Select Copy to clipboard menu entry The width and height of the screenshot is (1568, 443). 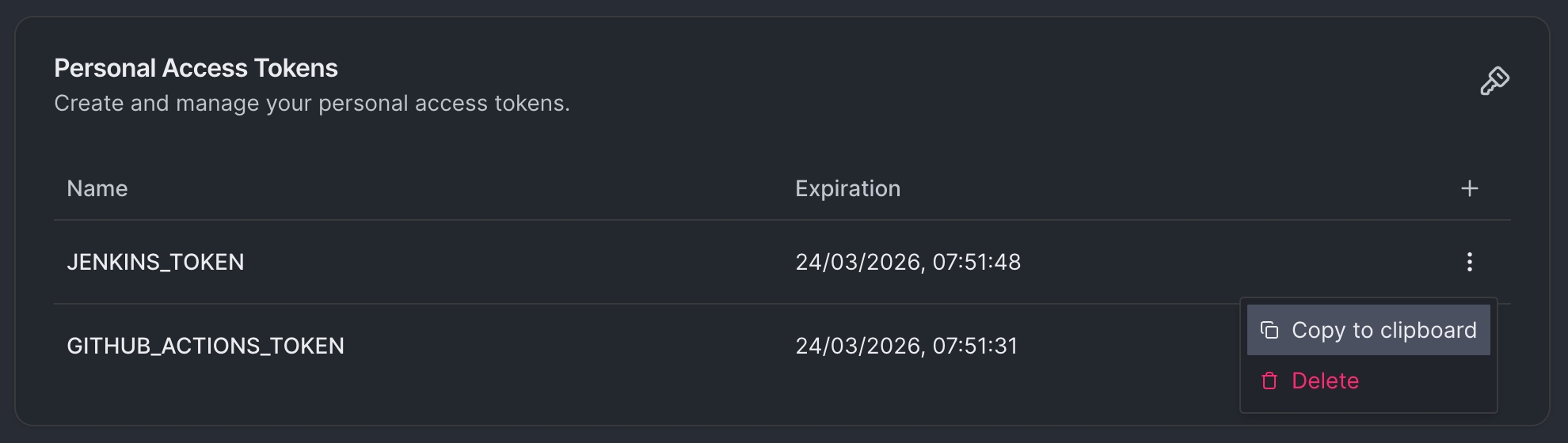pyautogui.click(x=1383, y=330)
